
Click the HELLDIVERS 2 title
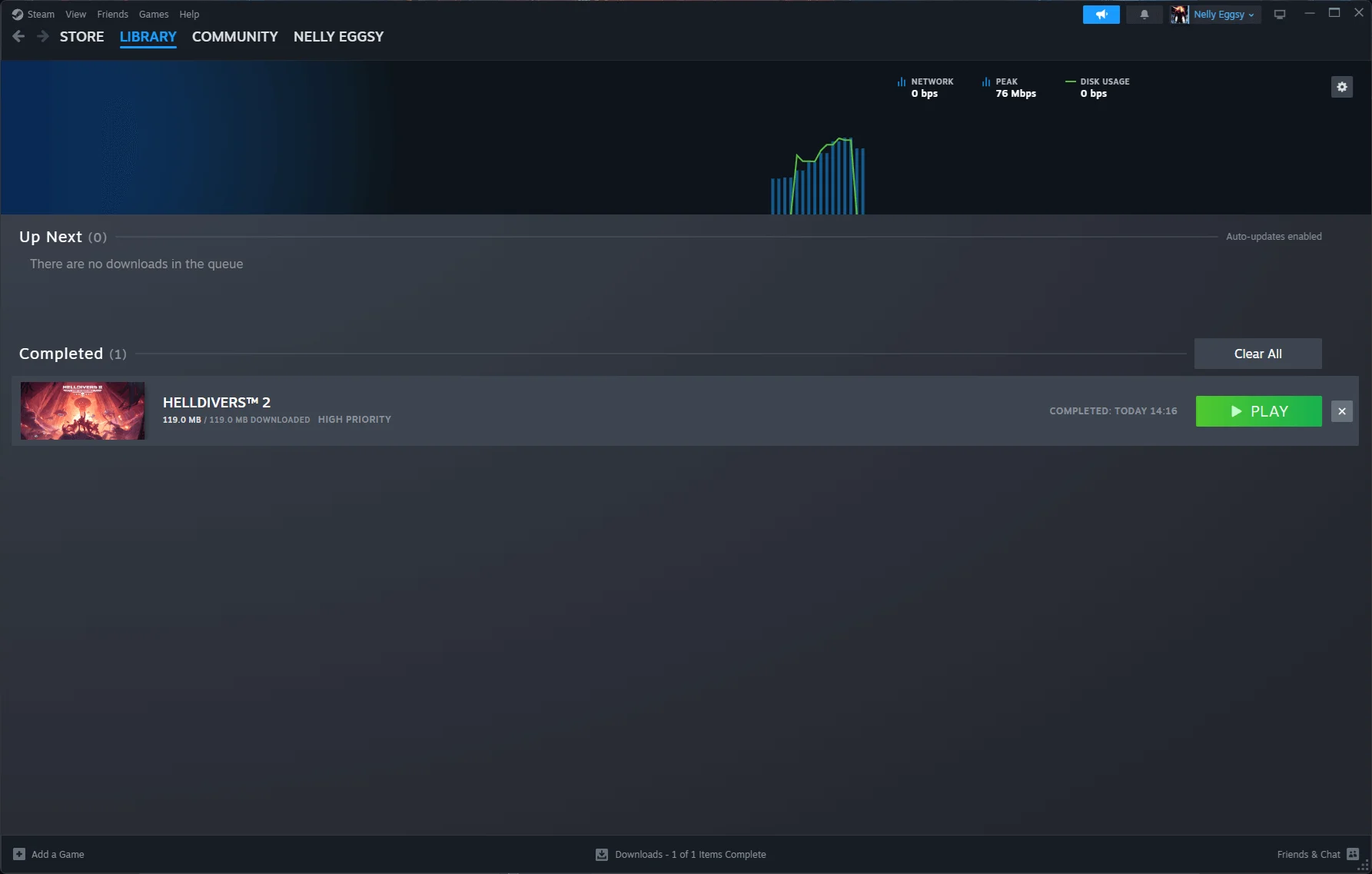coord(217,402)
